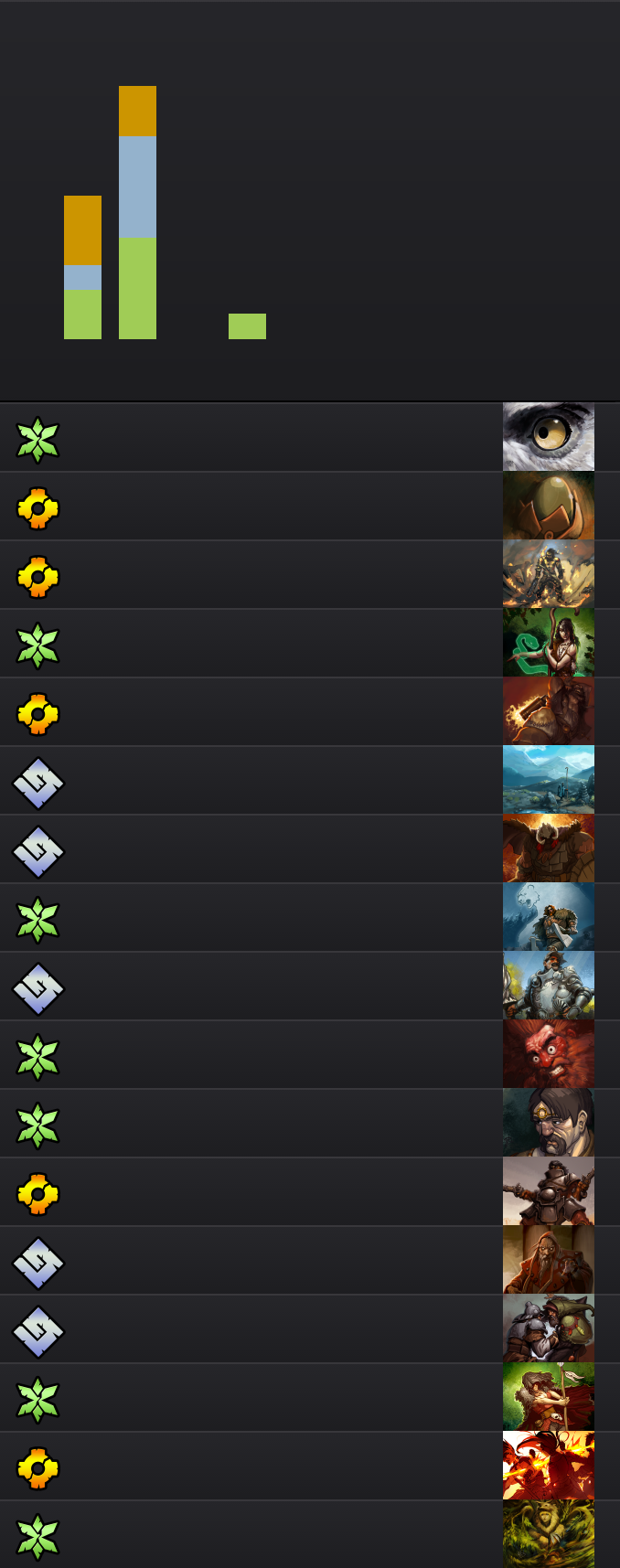Select the green segment of the tallest chart bar
The height and width of the screenshot is (1568, 620).
point(137,288)
